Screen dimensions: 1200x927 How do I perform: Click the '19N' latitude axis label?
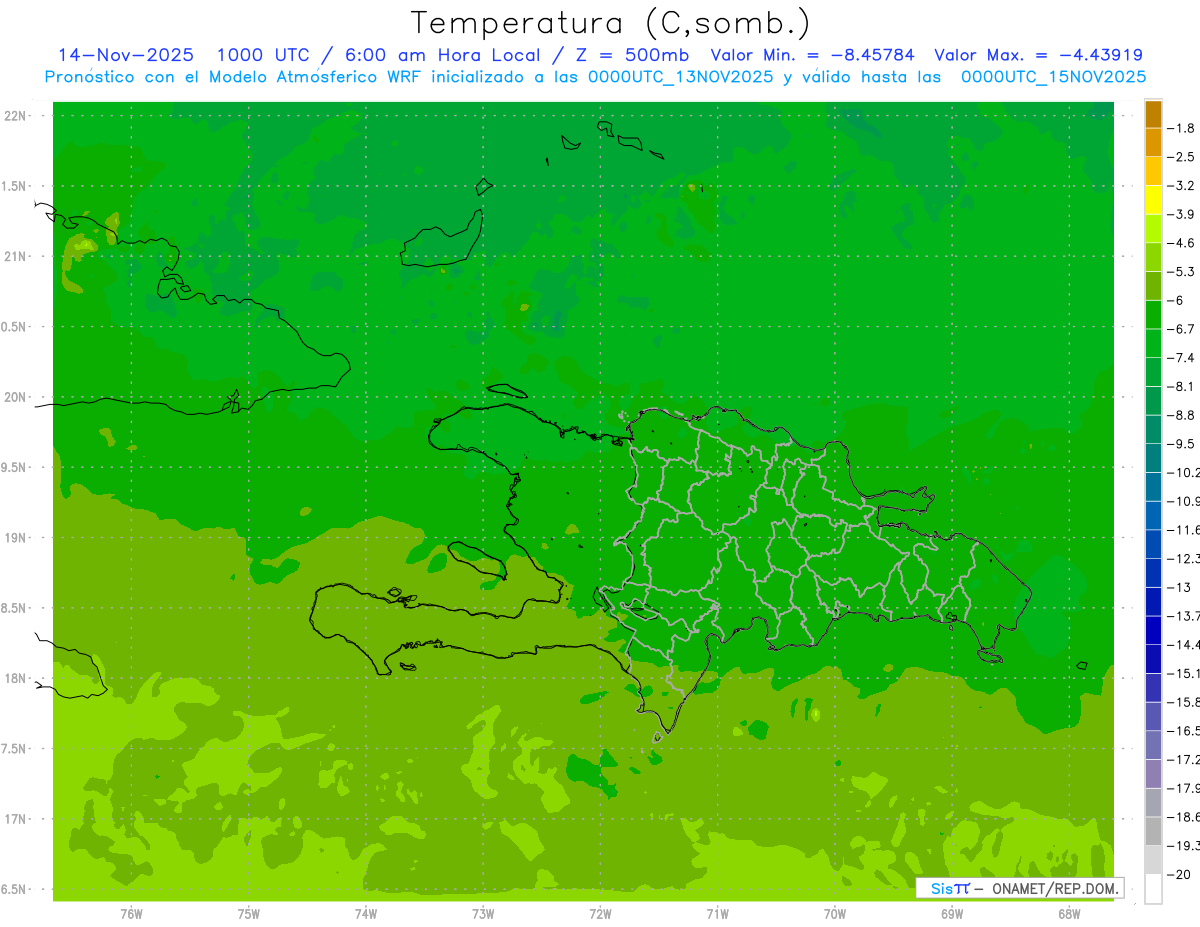[x=15, y=538]
